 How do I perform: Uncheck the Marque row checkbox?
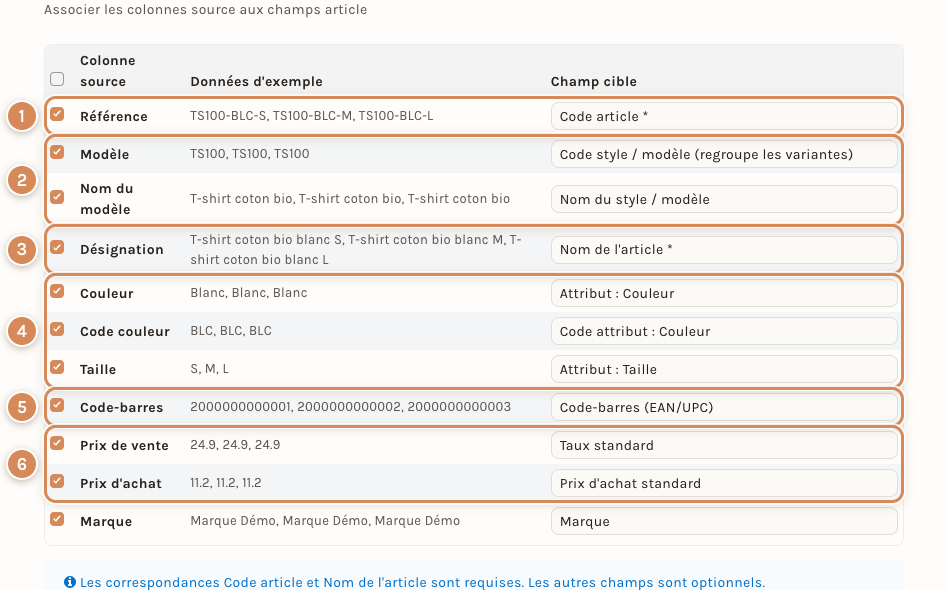(57, 519)
